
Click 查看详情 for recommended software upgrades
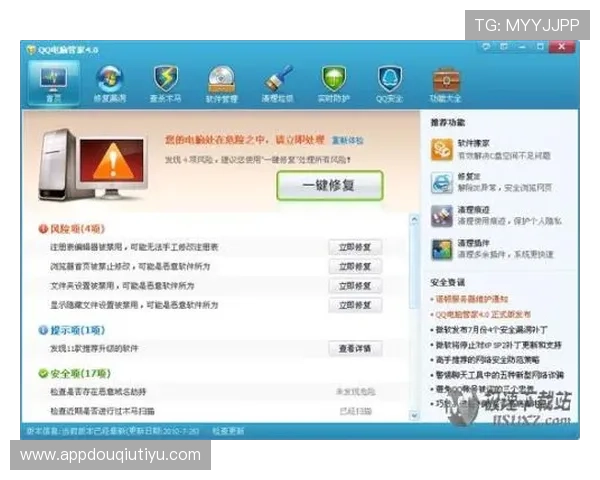tap(355, 348)
